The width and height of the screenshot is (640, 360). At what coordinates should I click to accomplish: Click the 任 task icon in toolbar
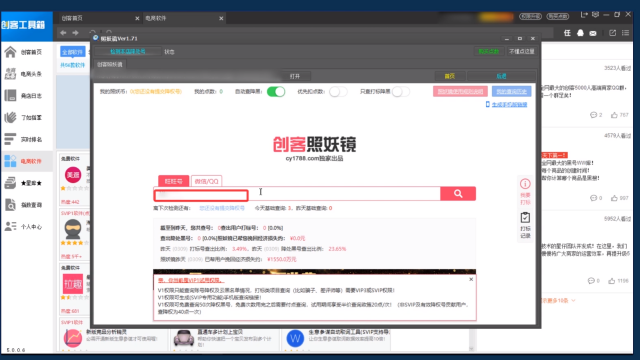(x=567, y=33)
